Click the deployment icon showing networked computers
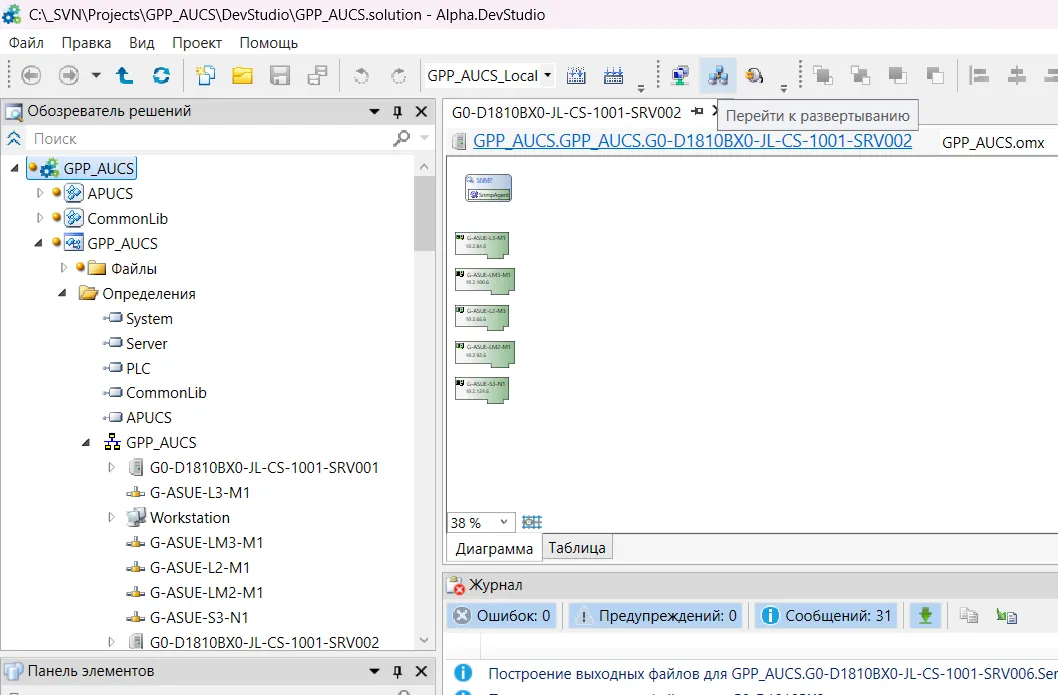 717,76
